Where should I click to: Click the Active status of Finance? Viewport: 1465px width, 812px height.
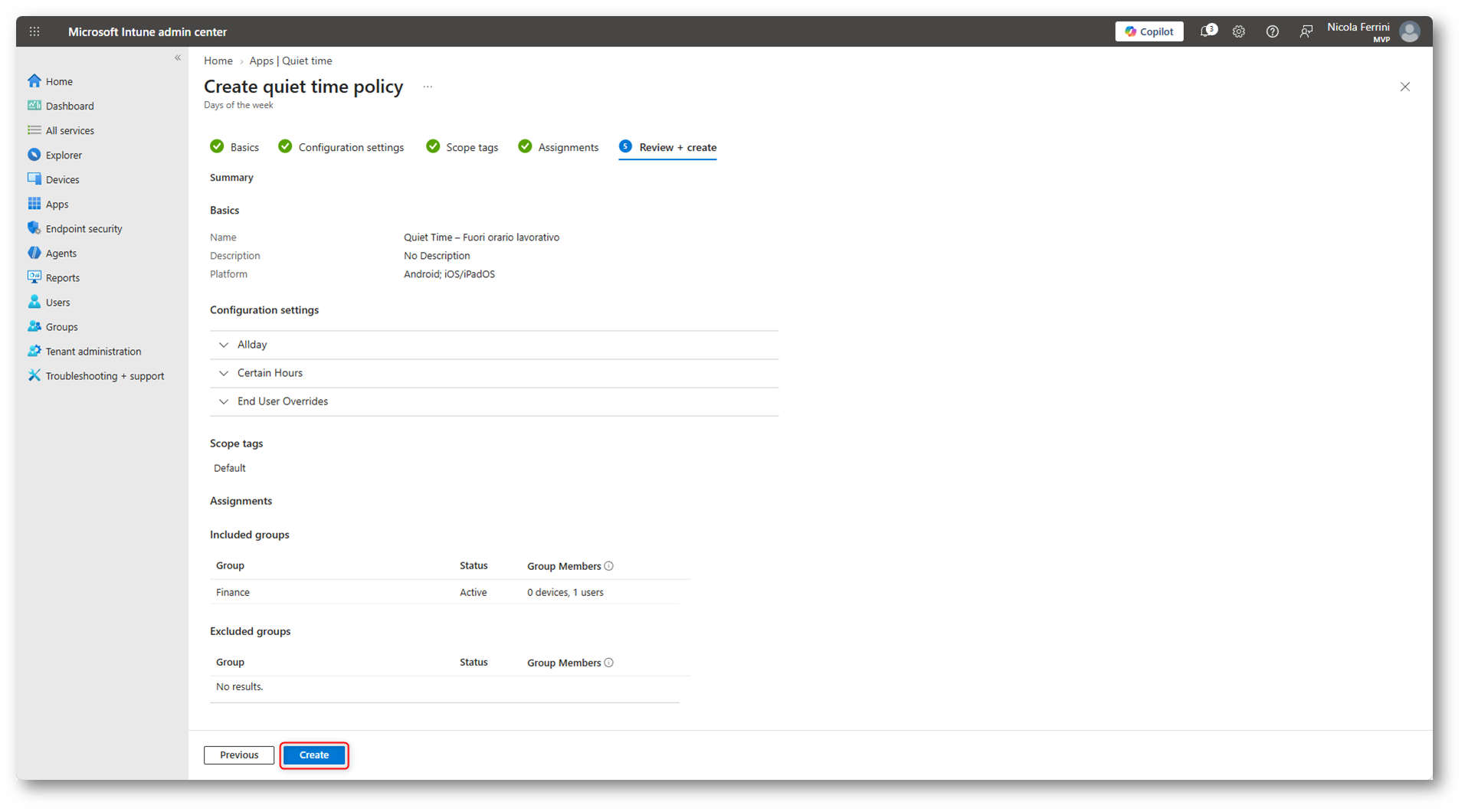[x=473, y=592]
